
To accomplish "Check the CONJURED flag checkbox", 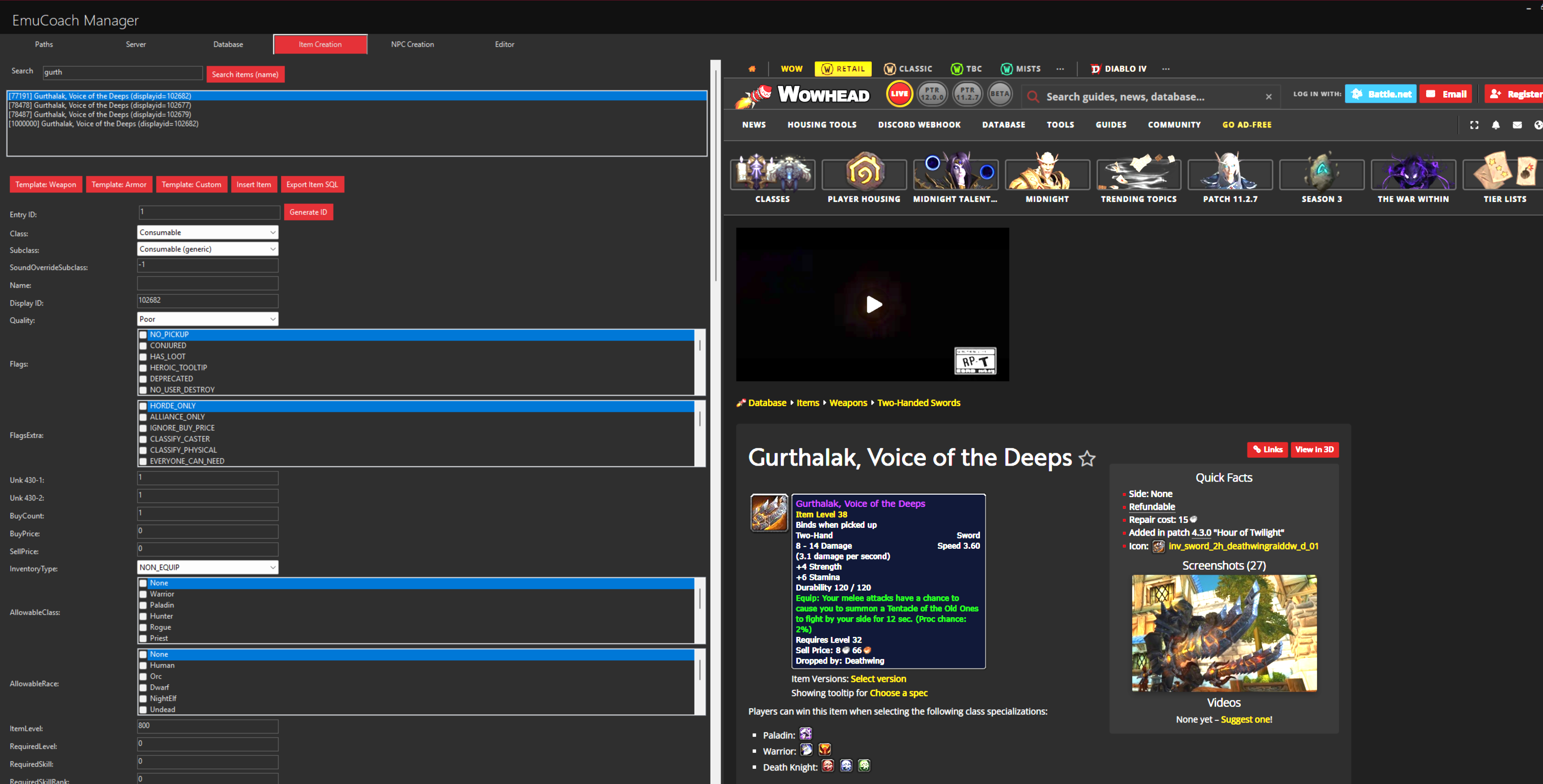I will pyautogui.click(x=143, y=345).
